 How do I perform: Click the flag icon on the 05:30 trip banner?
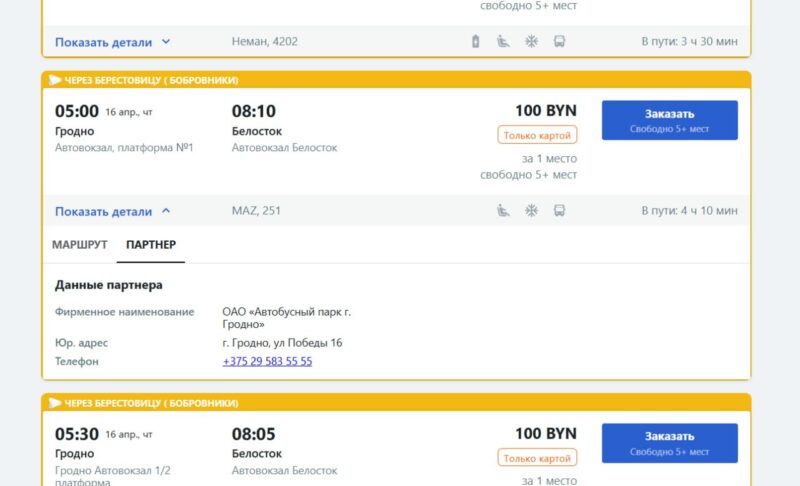(55, 403)
